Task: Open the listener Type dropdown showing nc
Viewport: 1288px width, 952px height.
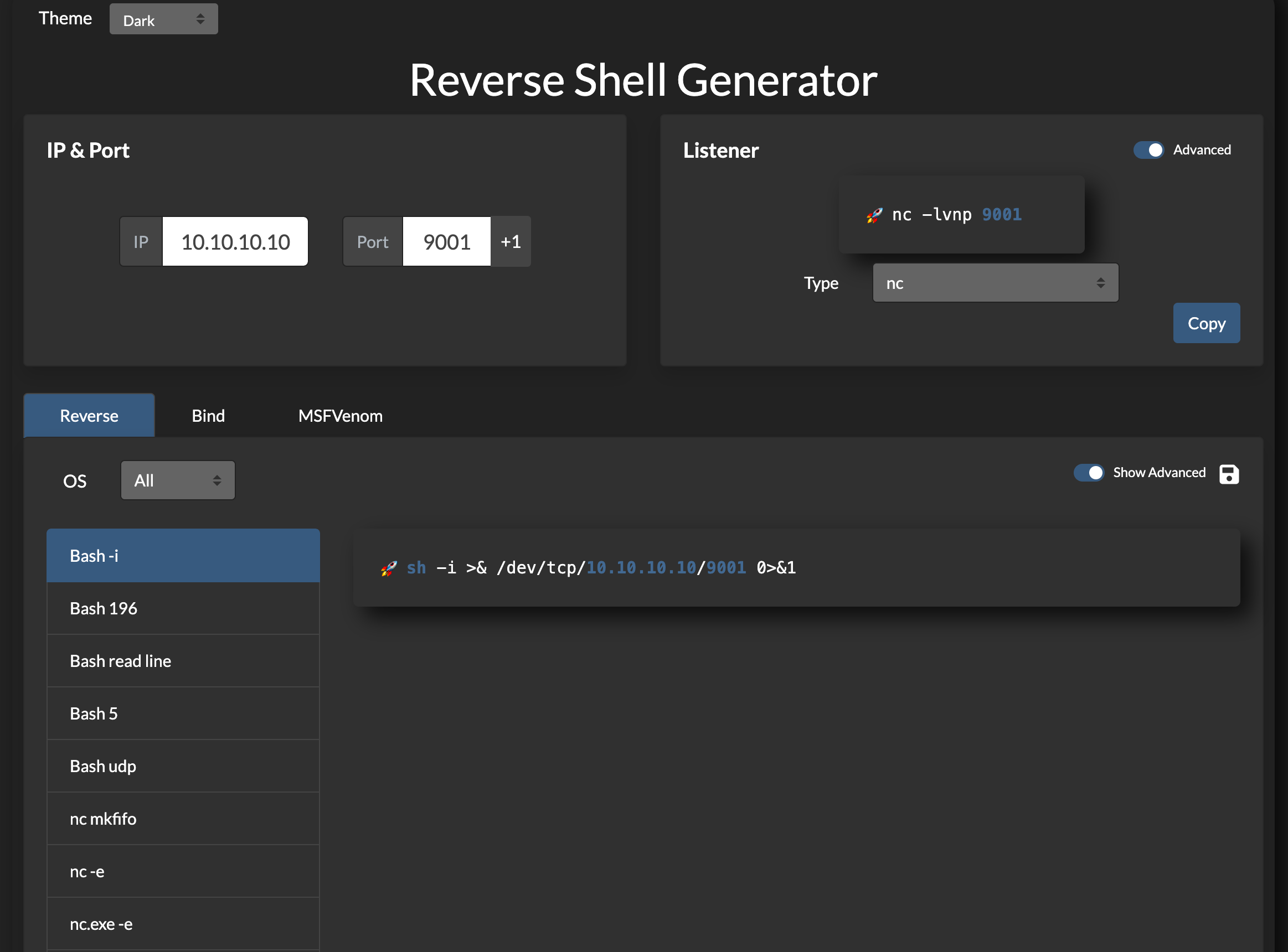Action: pos(995,283)
